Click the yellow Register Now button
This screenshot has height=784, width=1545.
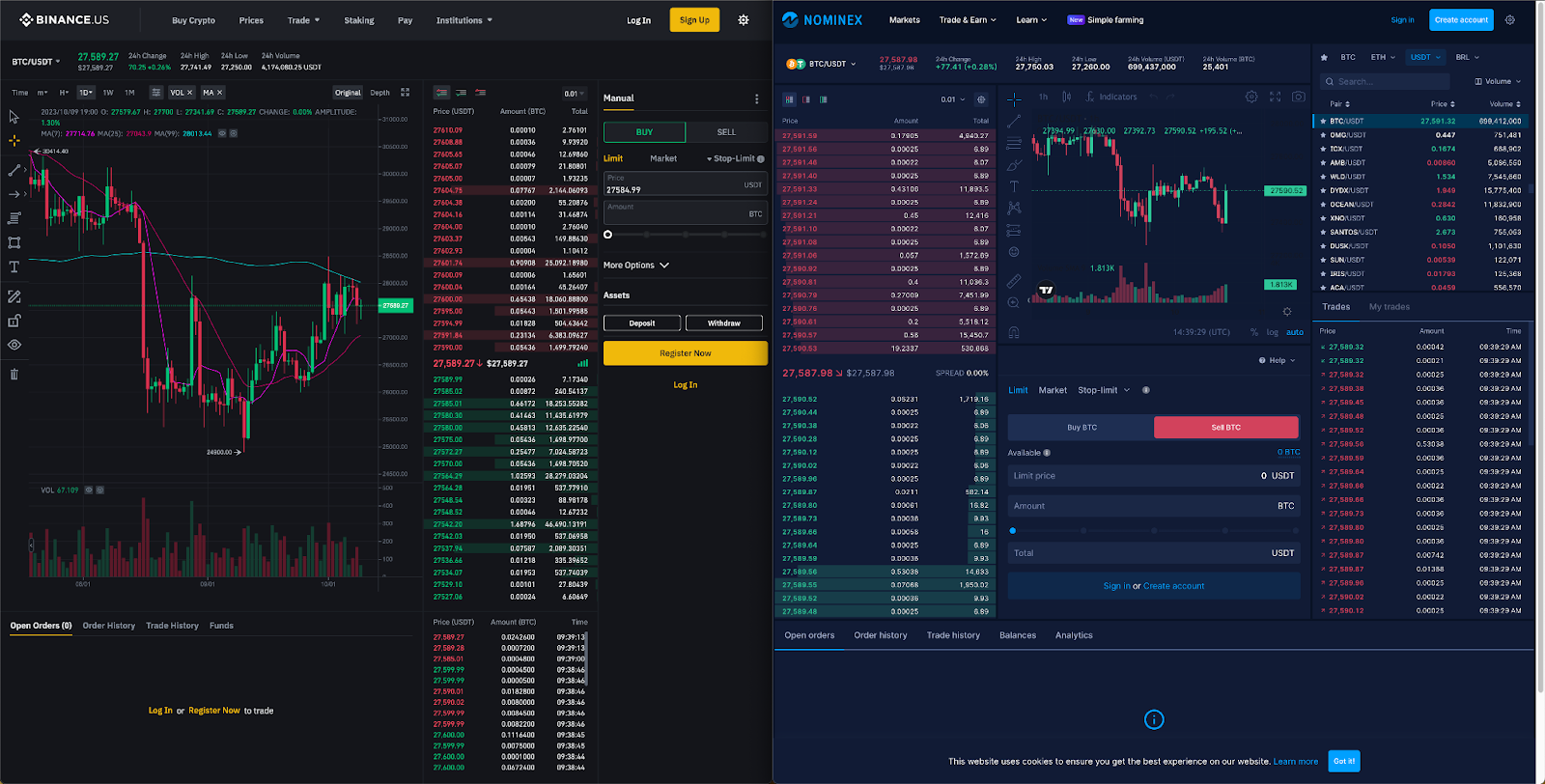tap(686, 353)
